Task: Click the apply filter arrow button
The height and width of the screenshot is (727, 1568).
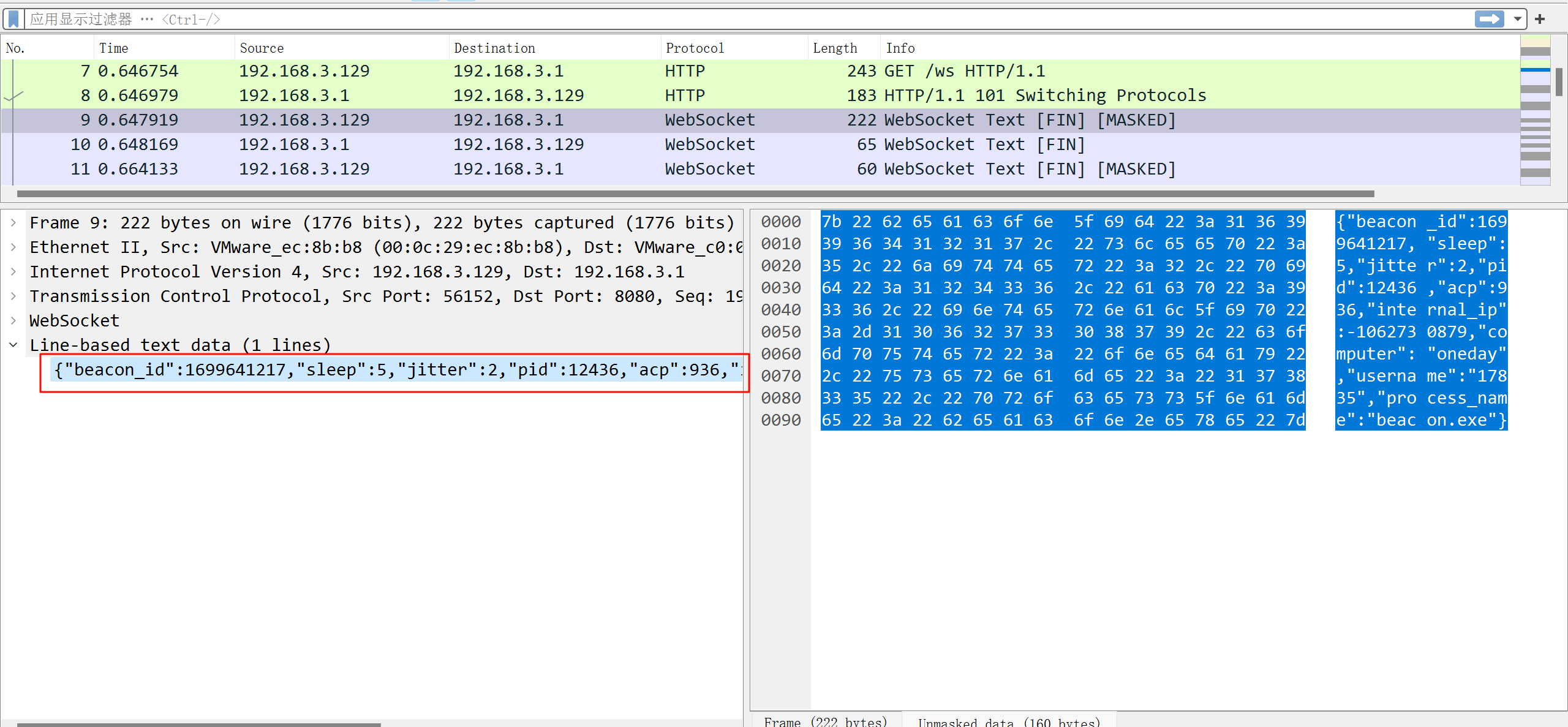Action: coord(1488,19)
